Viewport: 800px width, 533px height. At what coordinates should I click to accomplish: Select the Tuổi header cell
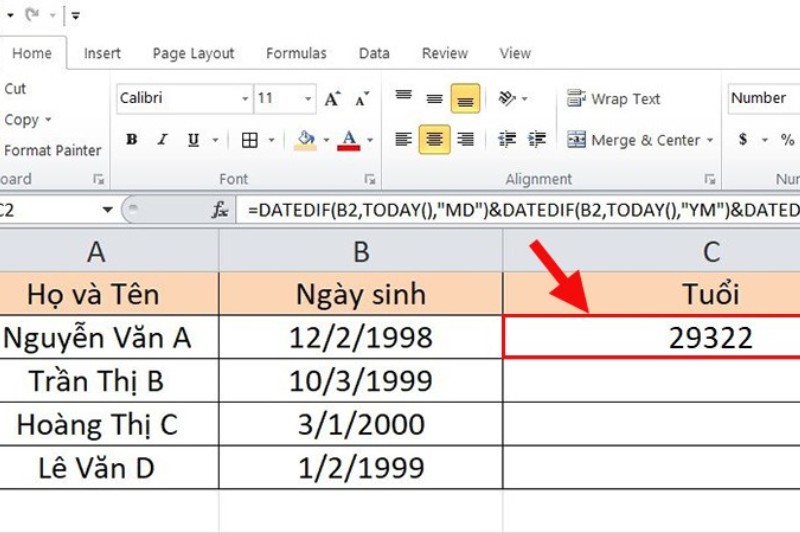pyautogui.click(x=652, y=294)
